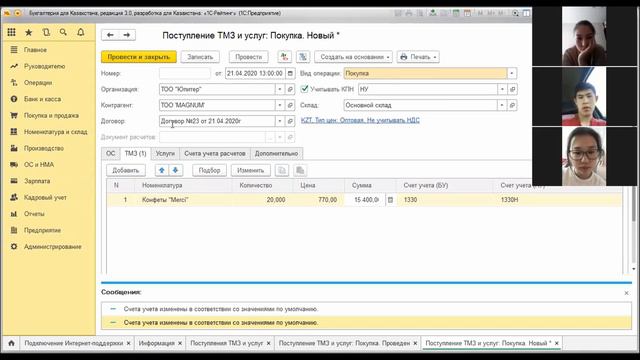Open the Отчеты section
This screenshot has height=360, width=640.
click(34, 214)
